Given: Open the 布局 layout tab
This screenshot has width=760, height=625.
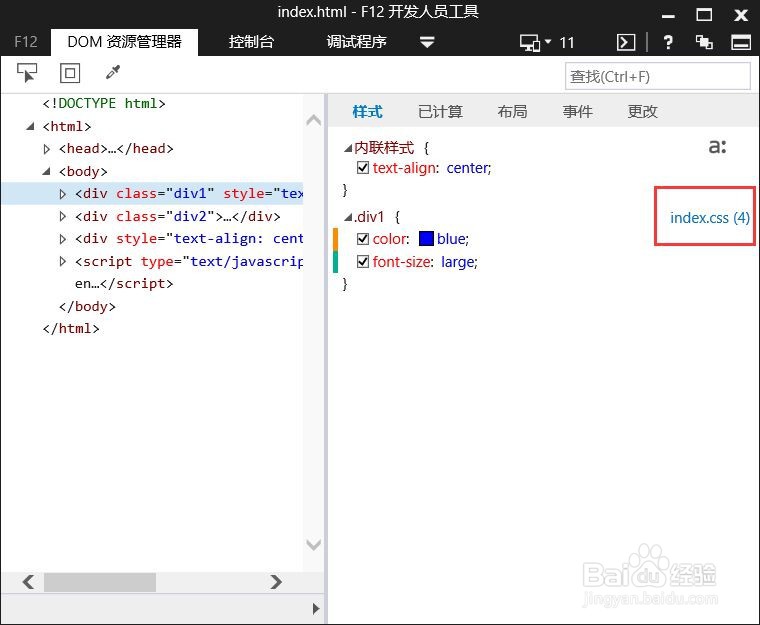Looking at the screenshot, I should click(x=512, y=112).
